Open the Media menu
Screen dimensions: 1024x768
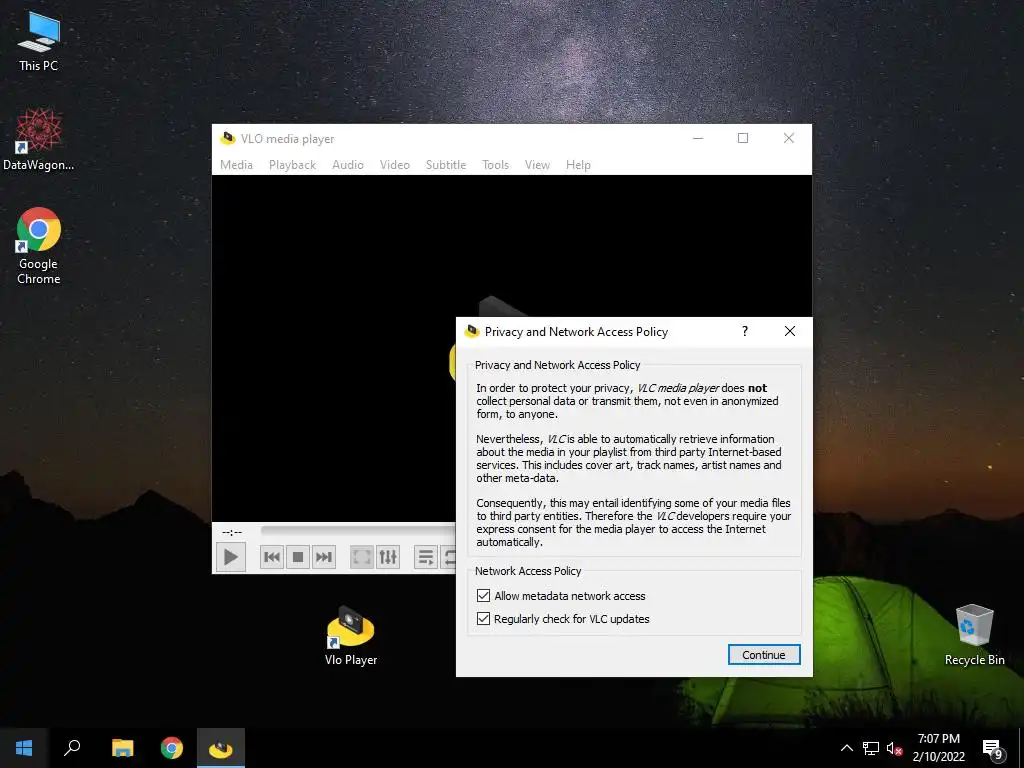point(236,165)
